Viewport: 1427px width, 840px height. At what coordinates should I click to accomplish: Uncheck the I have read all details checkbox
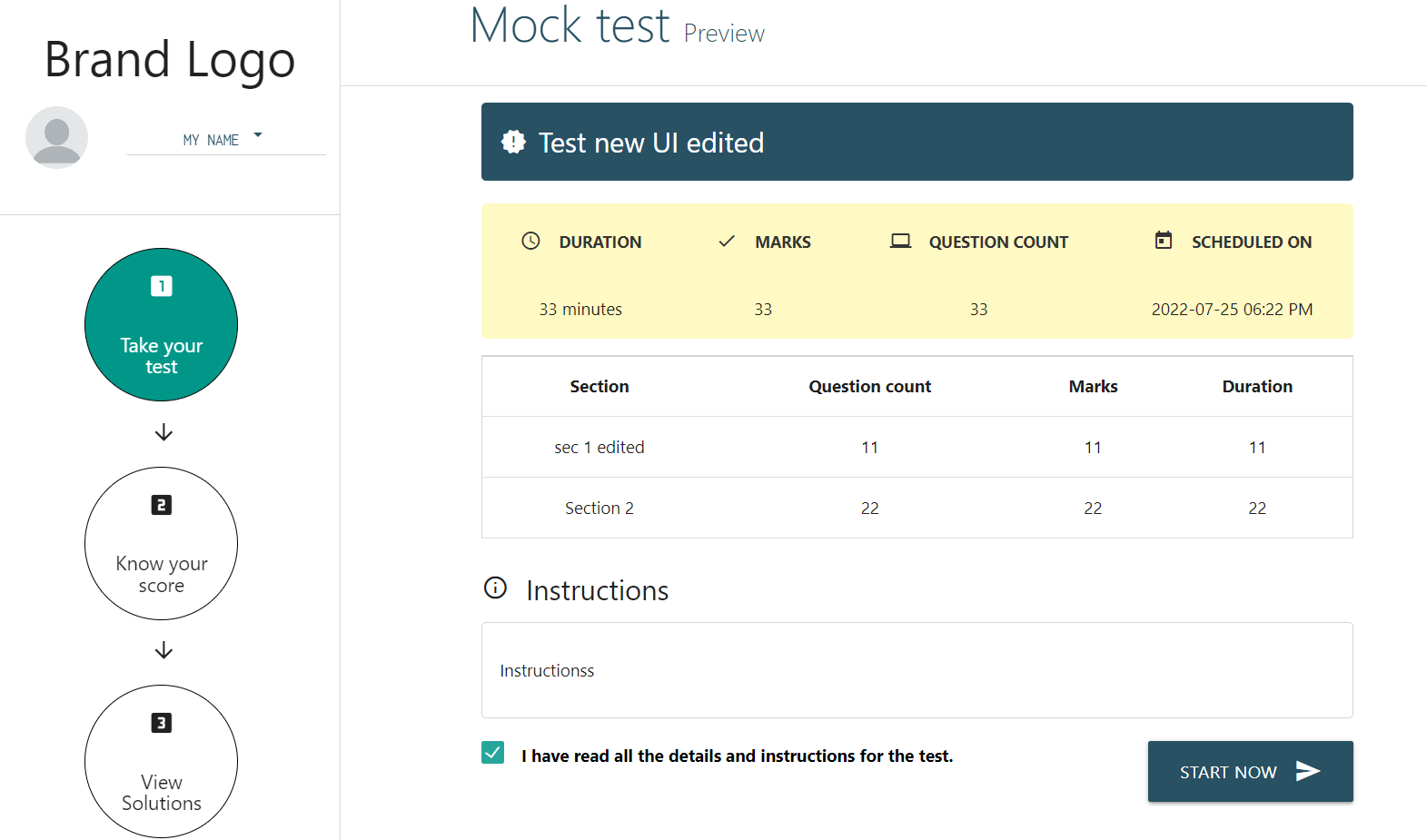493,753
